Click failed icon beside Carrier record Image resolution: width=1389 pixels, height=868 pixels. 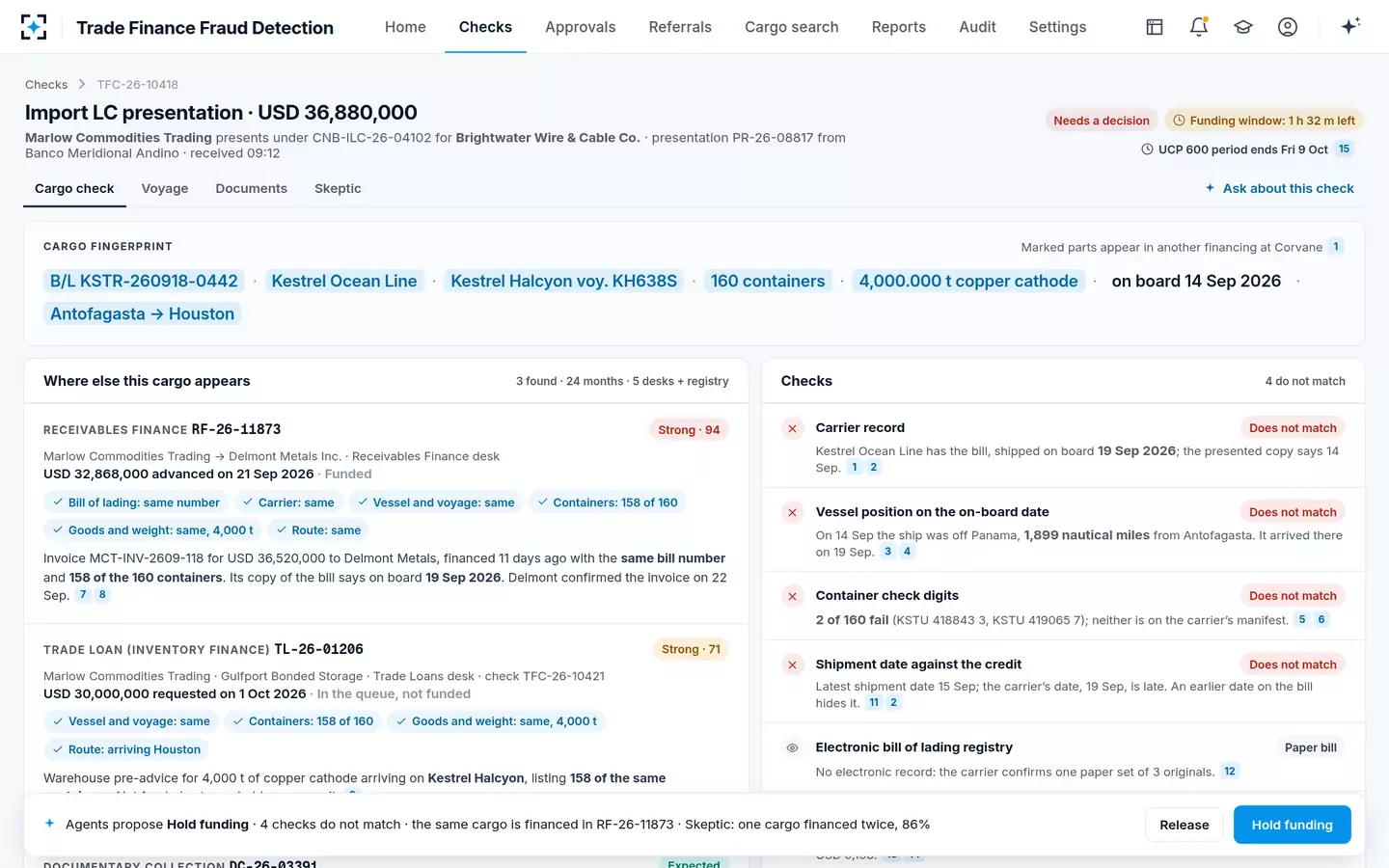click(792, 428)
